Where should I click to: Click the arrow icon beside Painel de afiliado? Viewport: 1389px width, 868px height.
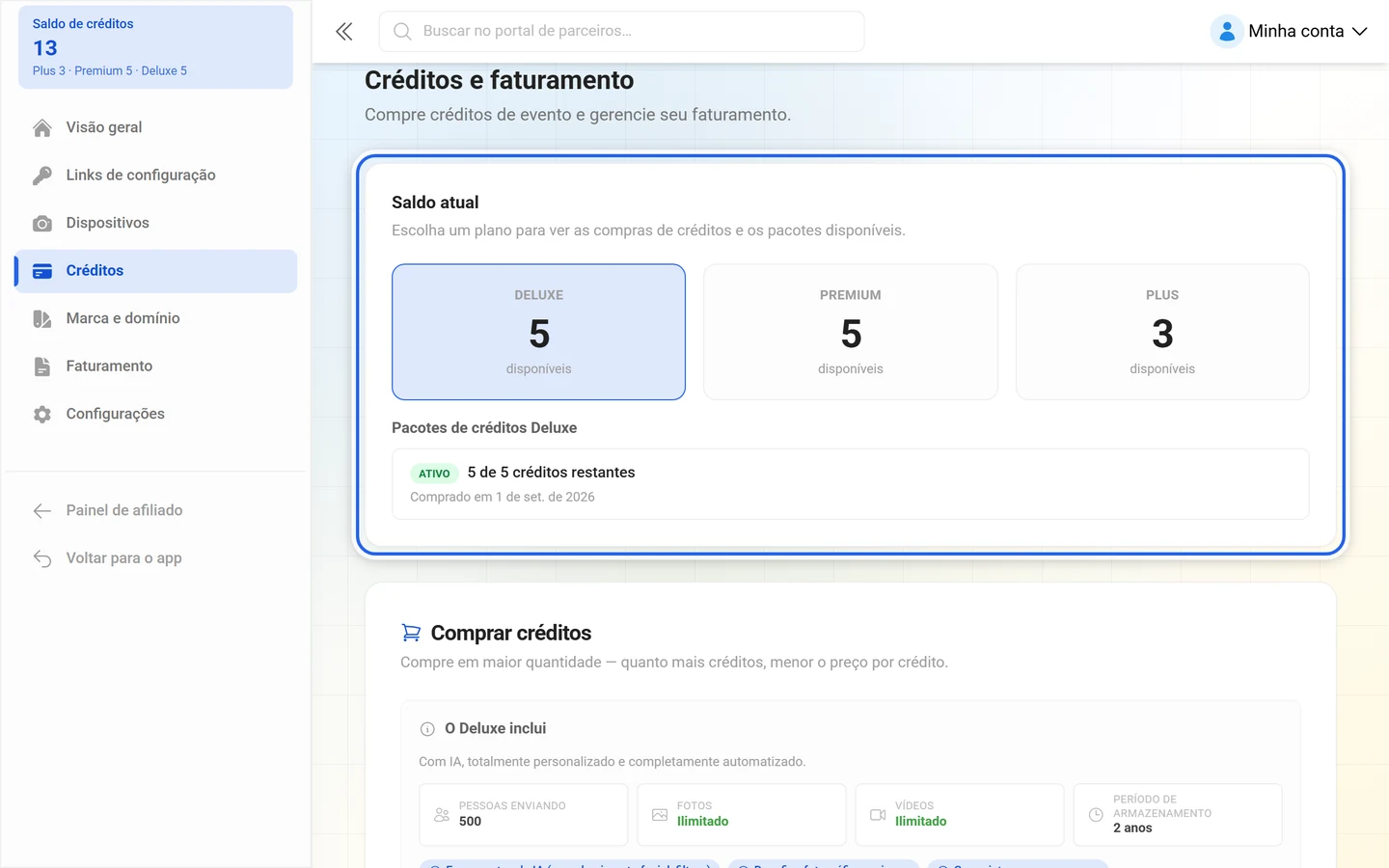pyautogui.click(x=42, y=510)
